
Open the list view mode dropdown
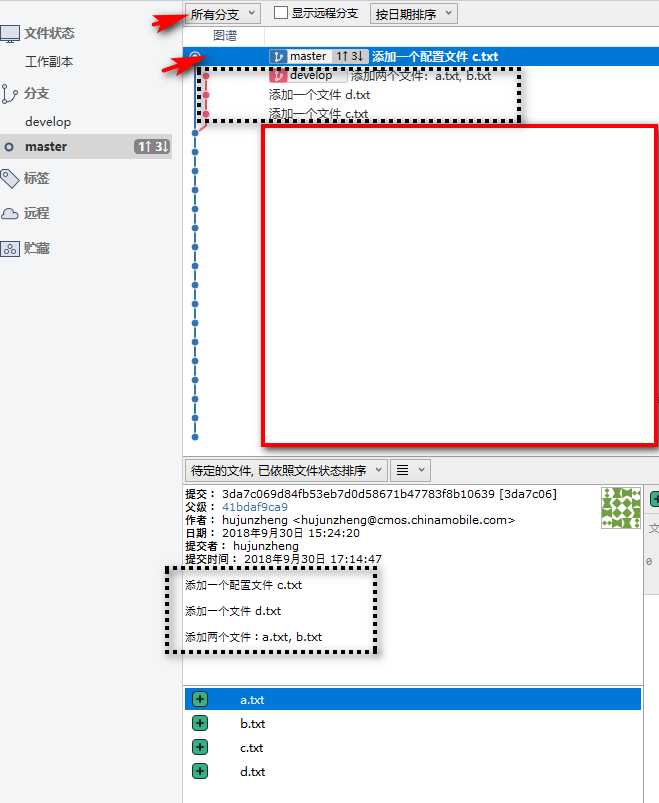411,470
